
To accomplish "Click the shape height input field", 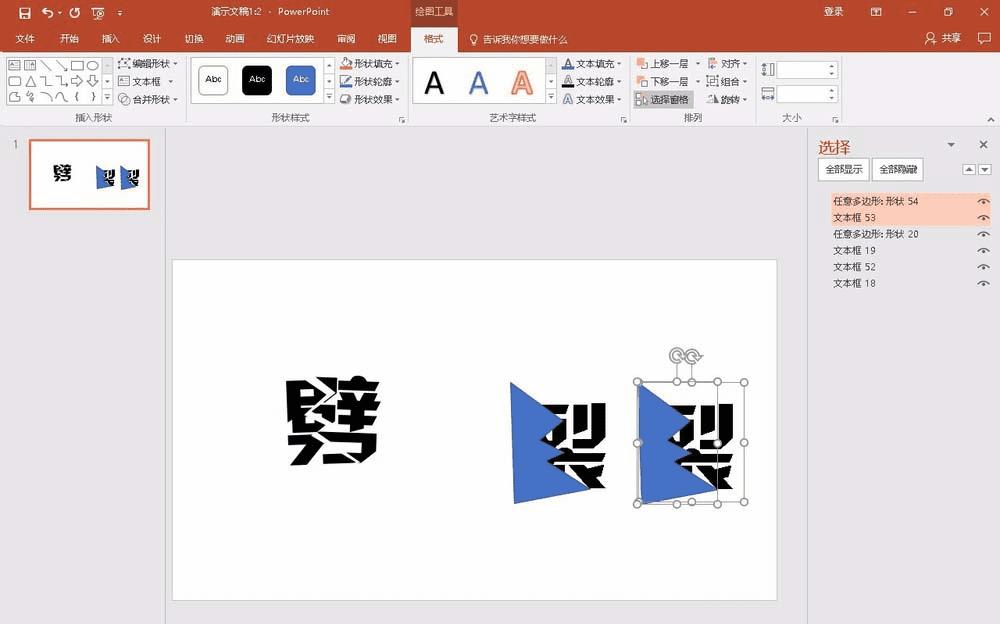I will (x=801, y=70).
